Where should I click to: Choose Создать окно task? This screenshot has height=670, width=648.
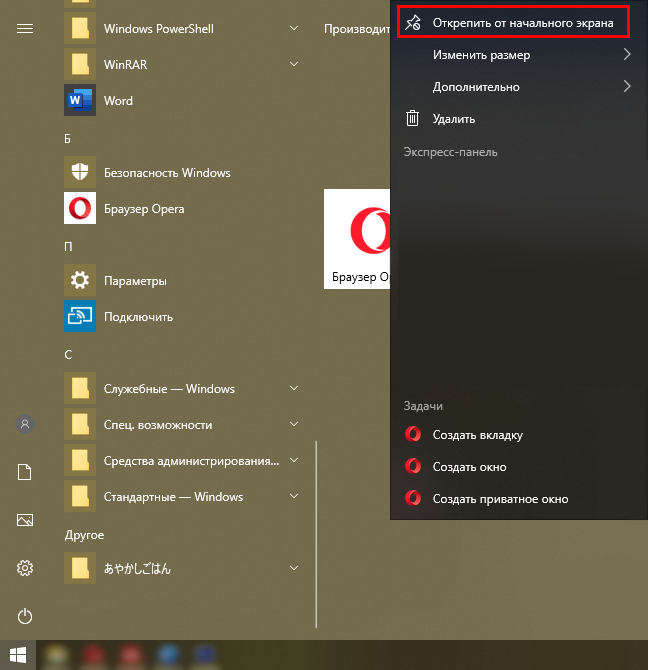click(519, 467)
